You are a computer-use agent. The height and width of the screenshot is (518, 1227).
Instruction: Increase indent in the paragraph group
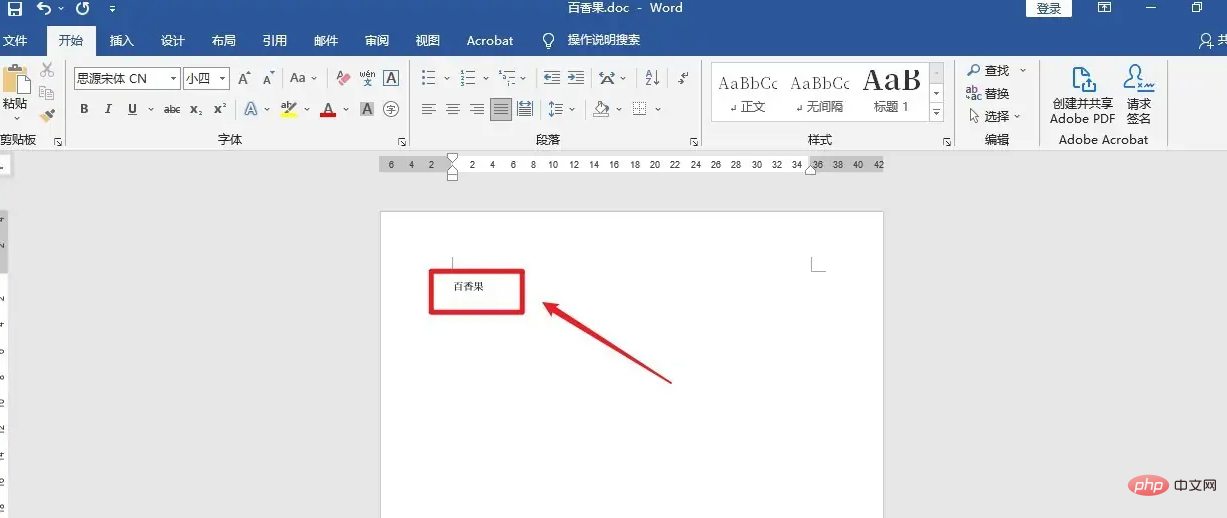[x=575, y=78]
